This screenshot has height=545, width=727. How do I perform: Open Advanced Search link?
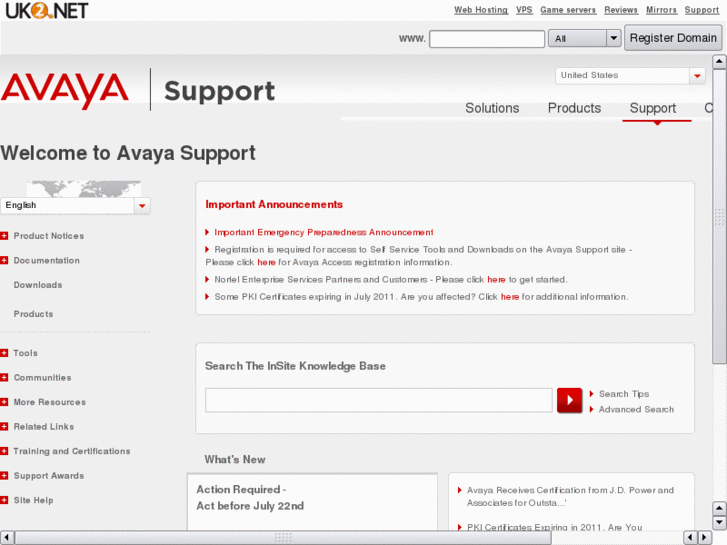click(636, 409)
